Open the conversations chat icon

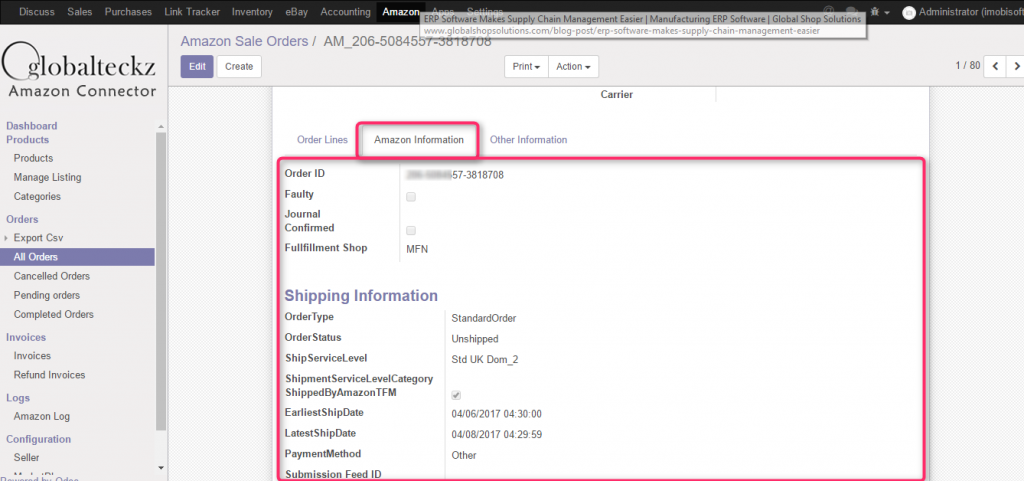pyautogui.click(x=852, y=12)
